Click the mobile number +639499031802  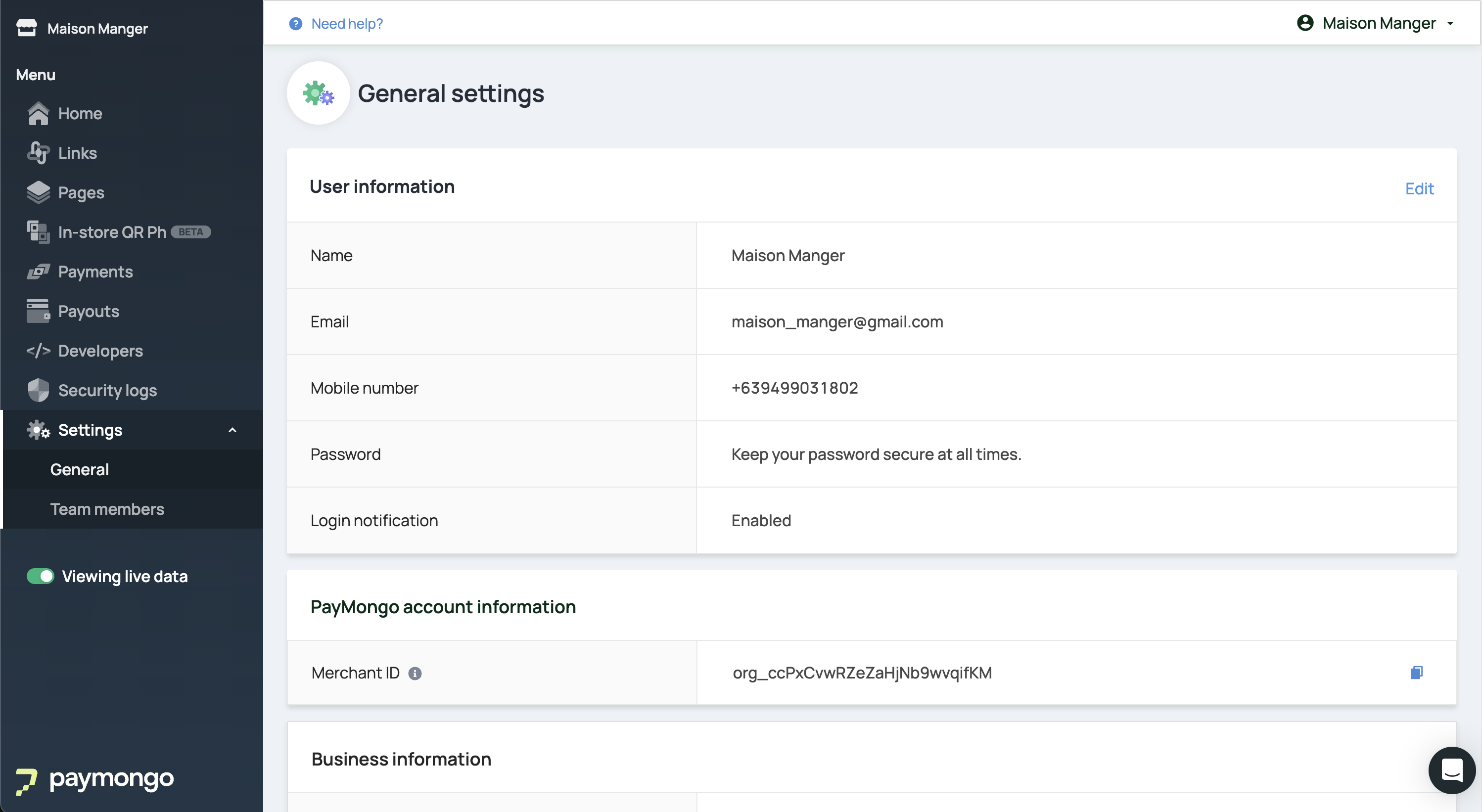click(x=794, y=388)
